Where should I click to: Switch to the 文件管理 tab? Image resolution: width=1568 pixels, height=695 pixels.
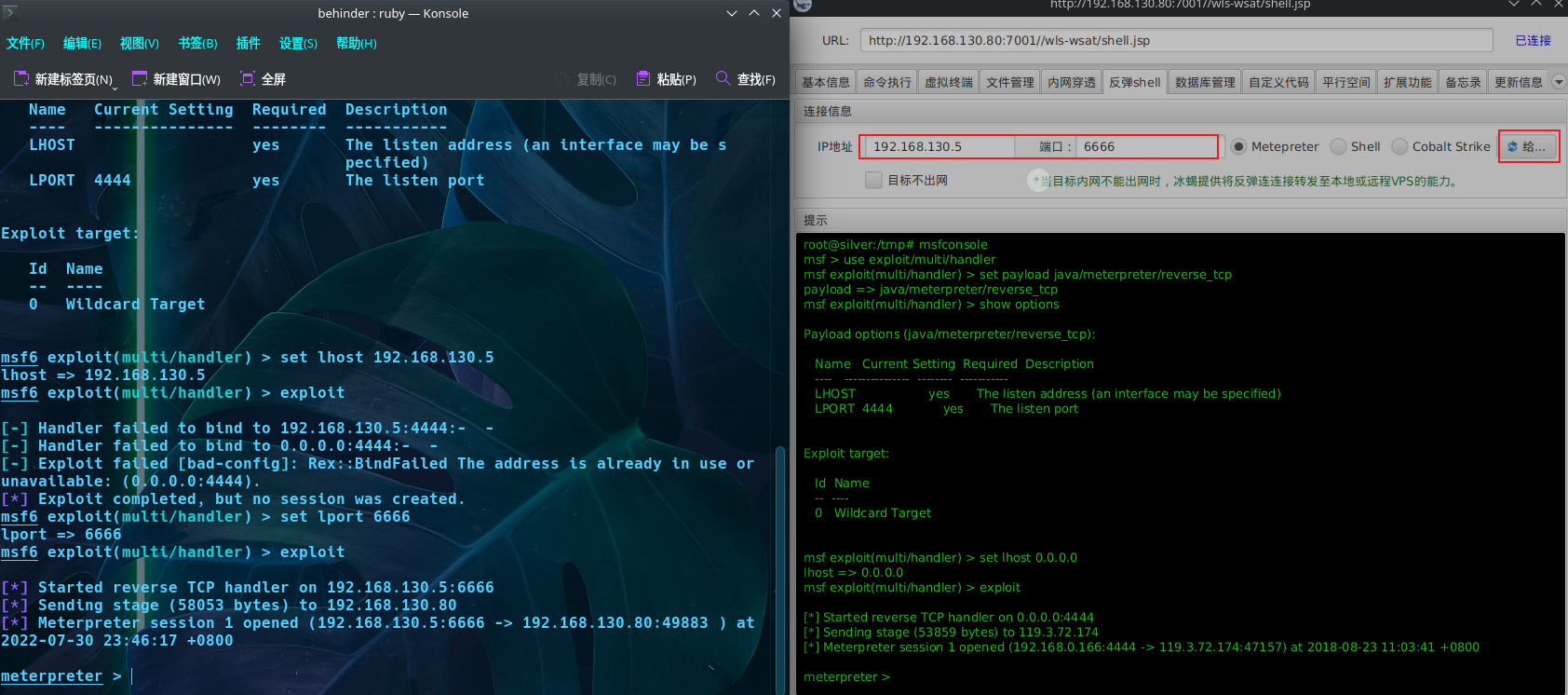[x=1010, y=82]
